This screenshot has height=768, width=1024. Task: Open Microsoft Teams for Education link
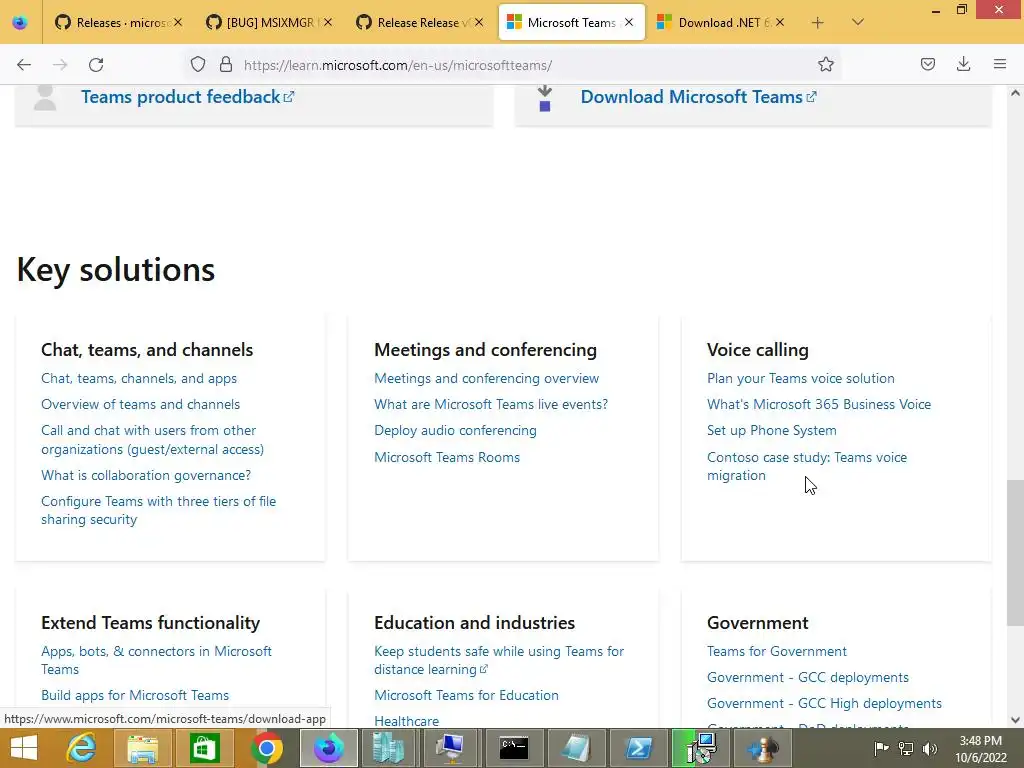coord(466,695)
